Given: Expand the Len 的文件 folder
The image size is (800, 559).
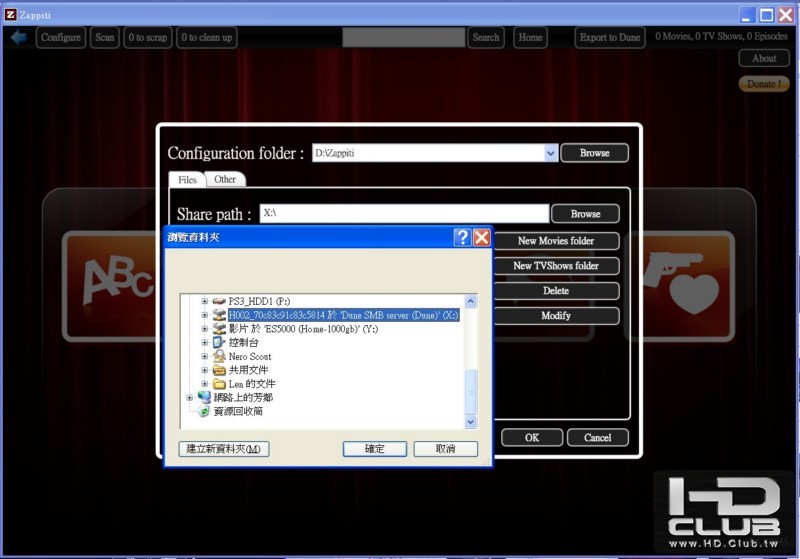Looking at the screenshot, I should pos(205,384).
